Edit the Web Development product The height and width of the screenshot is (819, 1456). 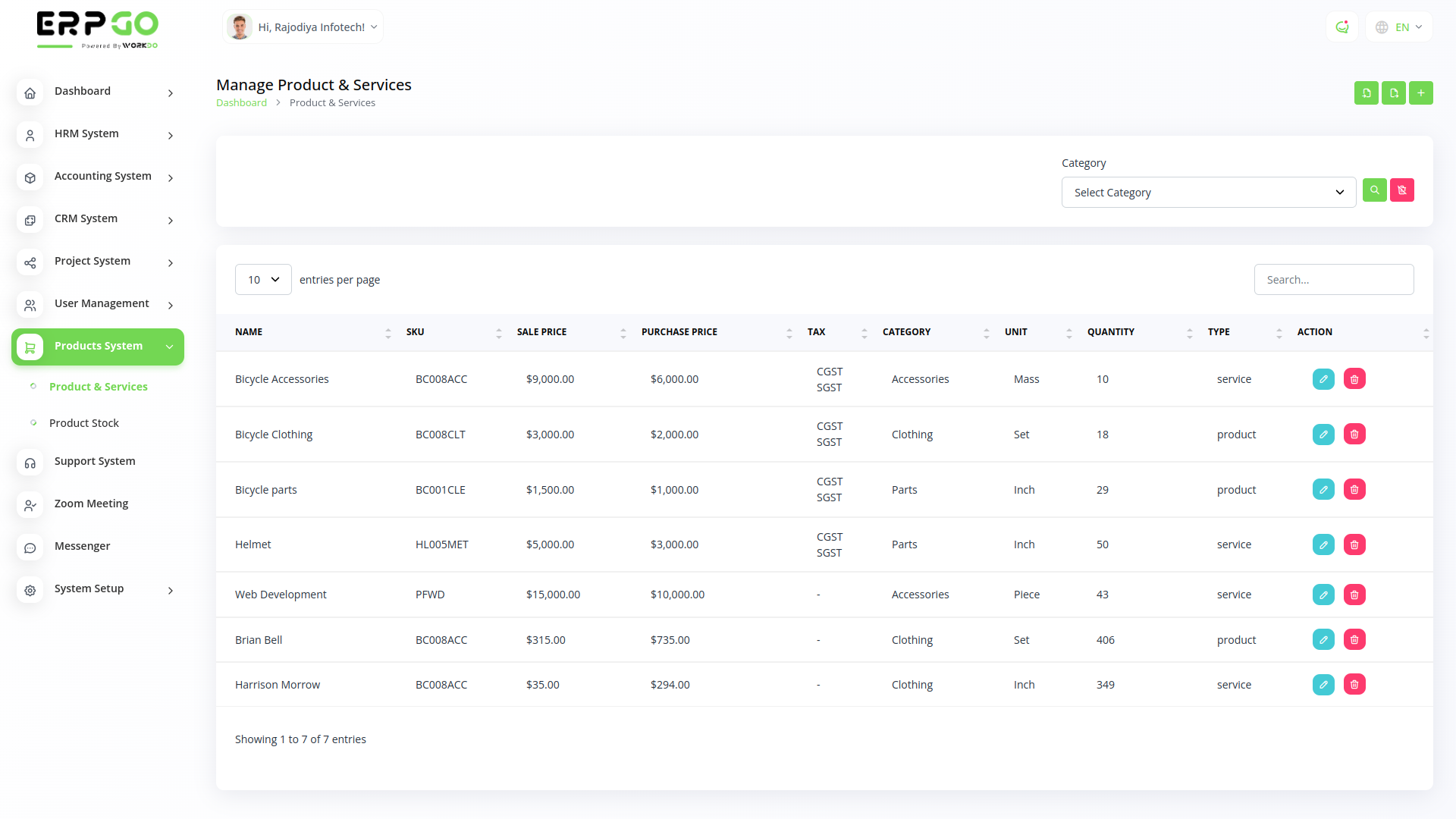click(x=1323, y=595)
